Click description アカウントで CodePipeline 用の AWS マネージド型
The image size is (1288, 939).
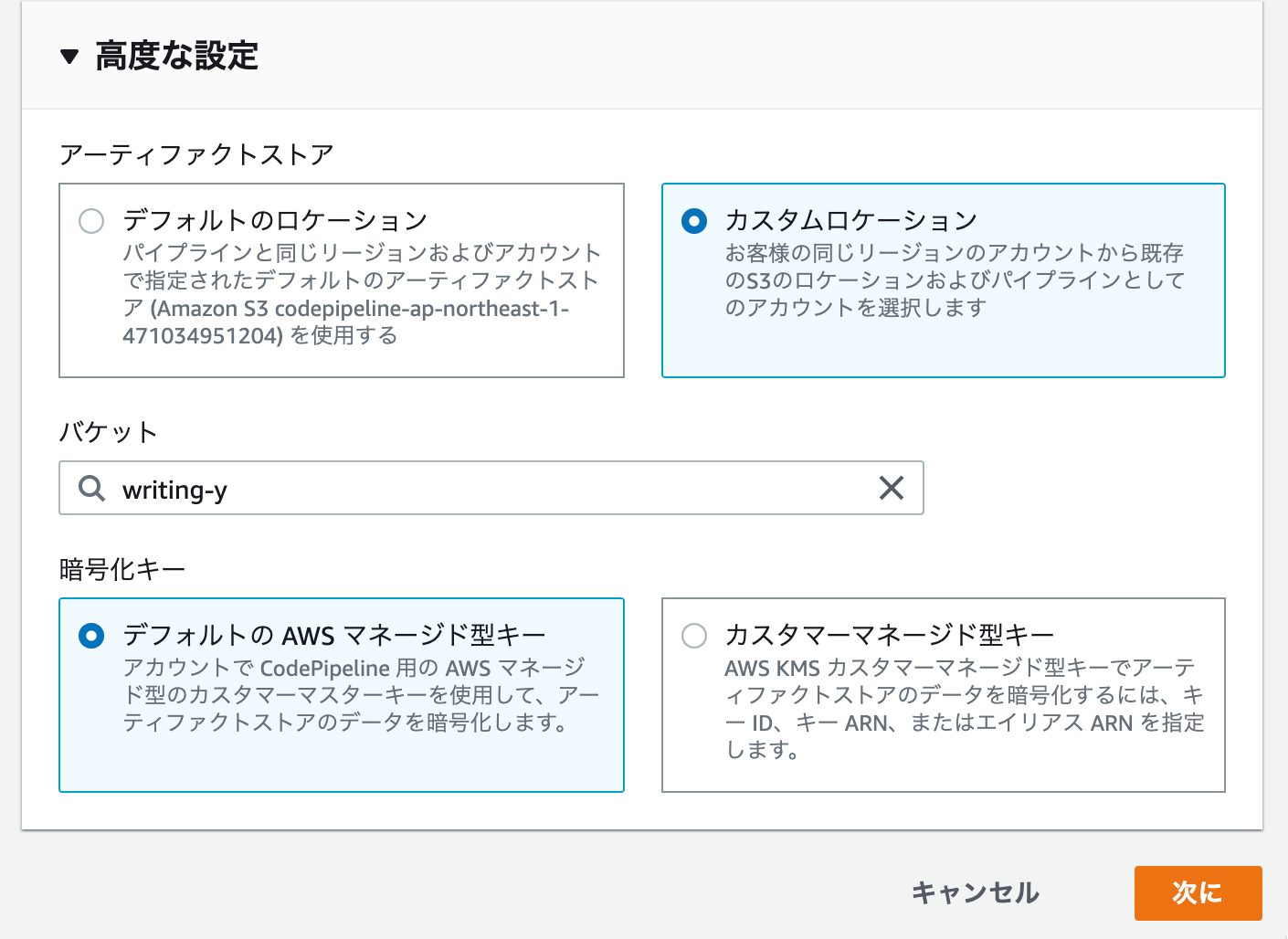tap(362, 695)
